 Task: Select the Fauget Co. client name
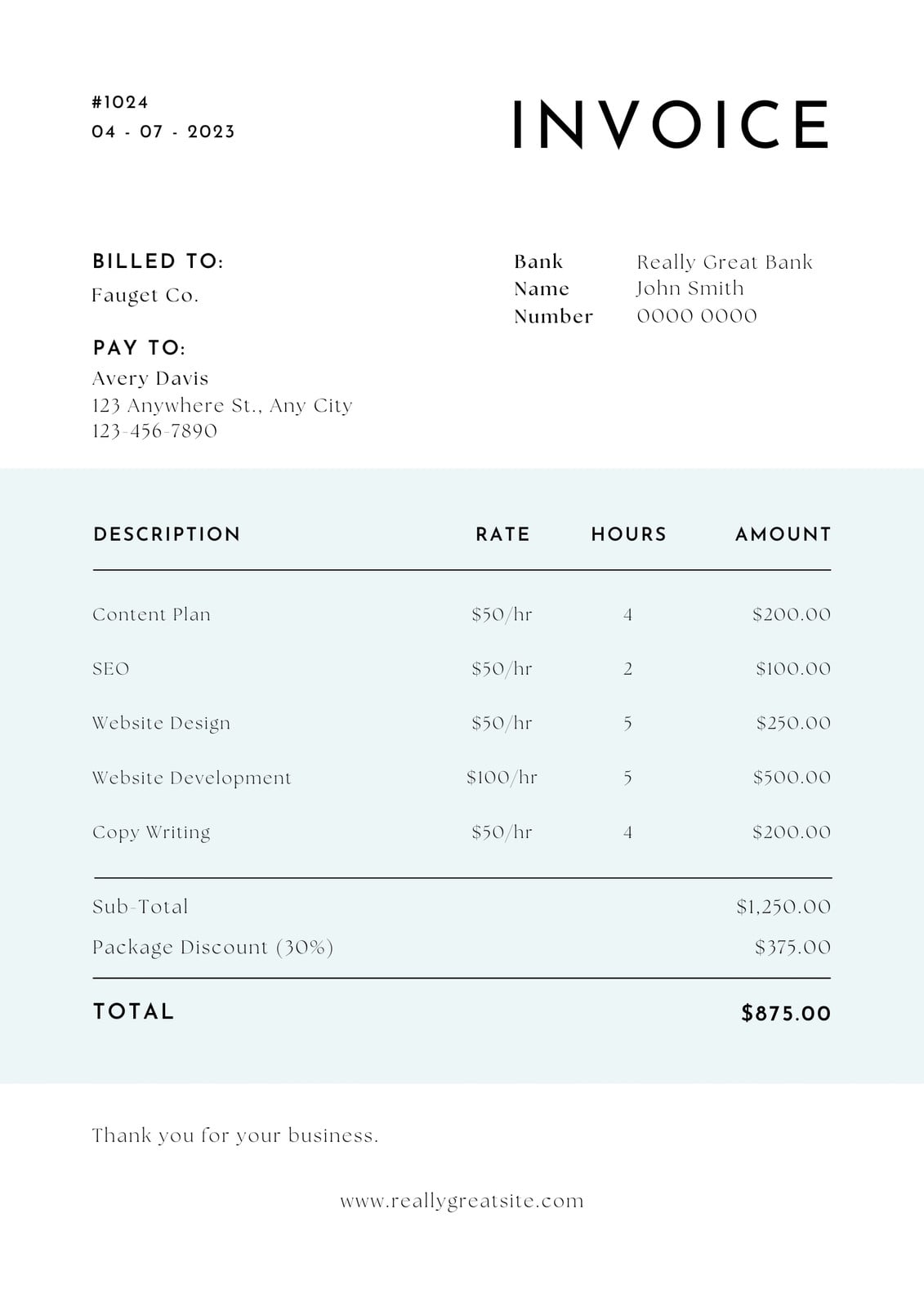tap(145, 295)
